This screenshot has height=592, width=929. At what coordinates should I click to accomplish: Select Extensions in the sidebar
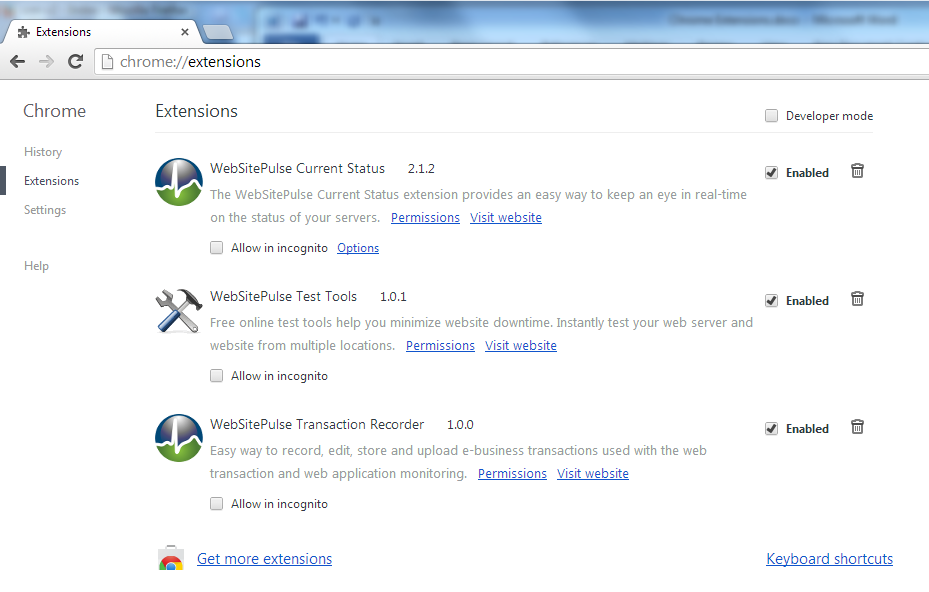point(52,181)
